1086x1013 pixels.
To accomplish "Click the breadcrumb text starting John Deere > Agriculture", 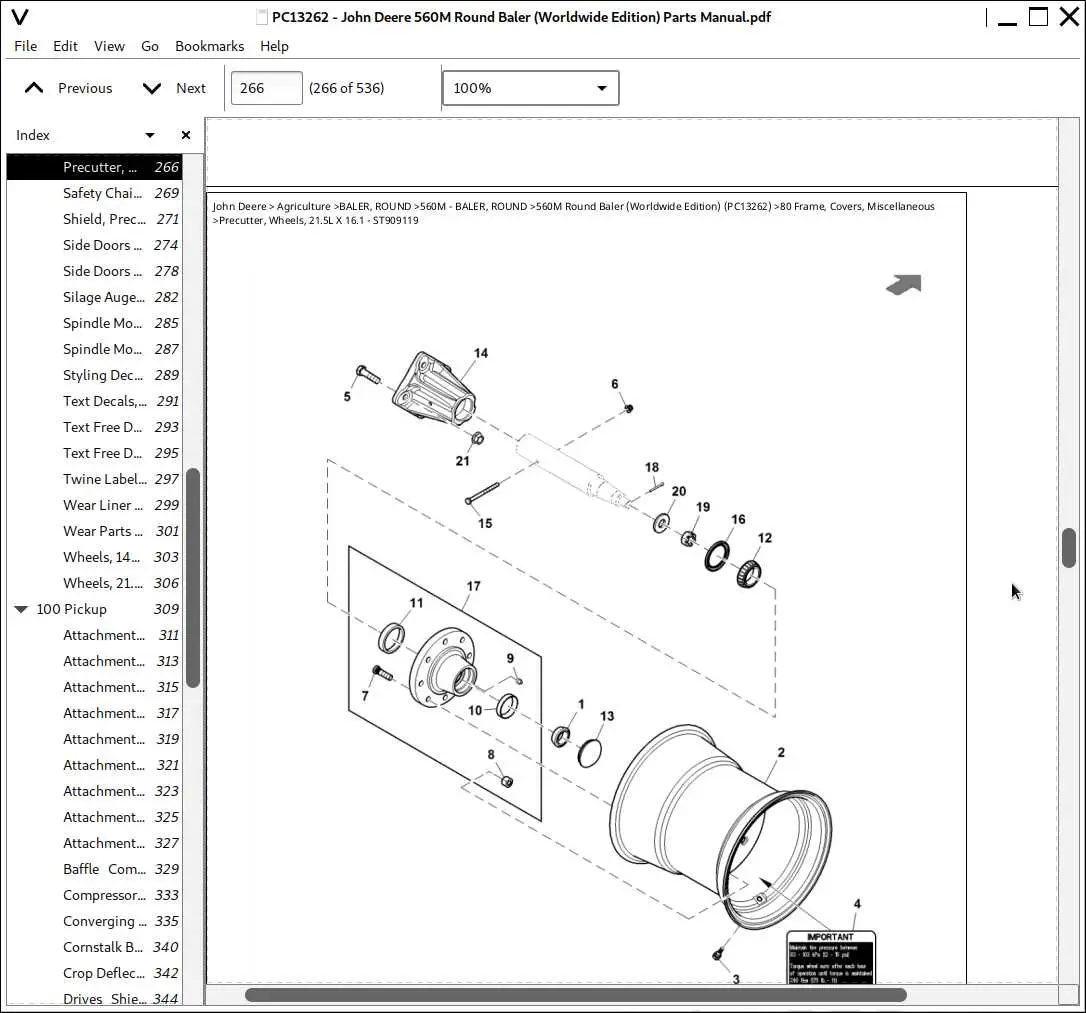I will click(x=573, y=213).
